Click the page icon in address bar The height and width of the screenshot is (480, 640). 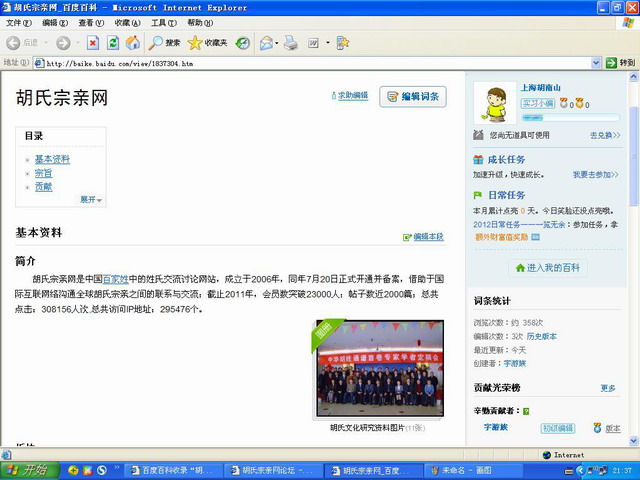click(x=39, y=63)
